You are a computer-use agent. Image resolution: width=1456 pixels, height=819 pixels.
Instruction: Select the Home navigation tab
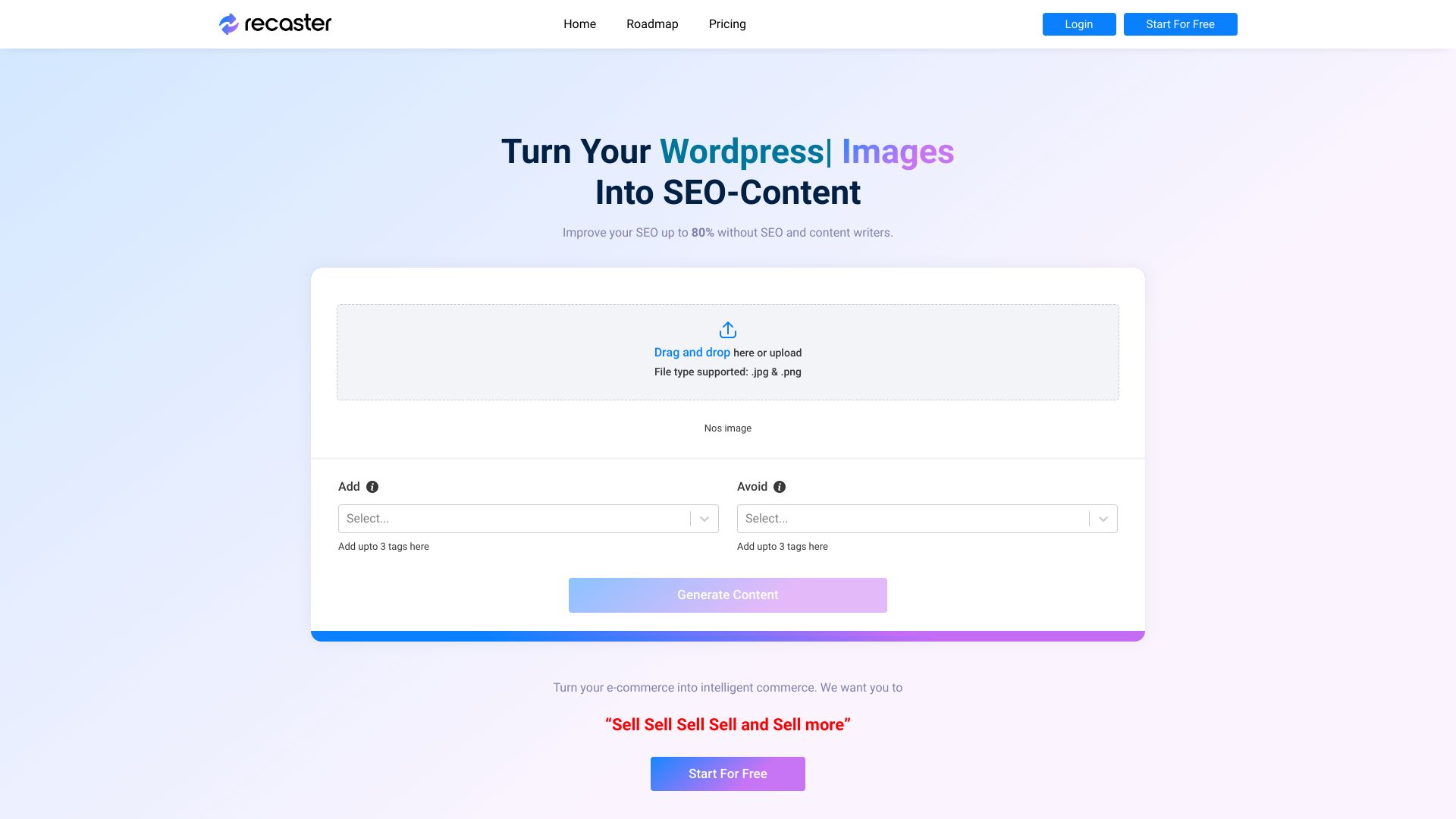click(579, 24)
